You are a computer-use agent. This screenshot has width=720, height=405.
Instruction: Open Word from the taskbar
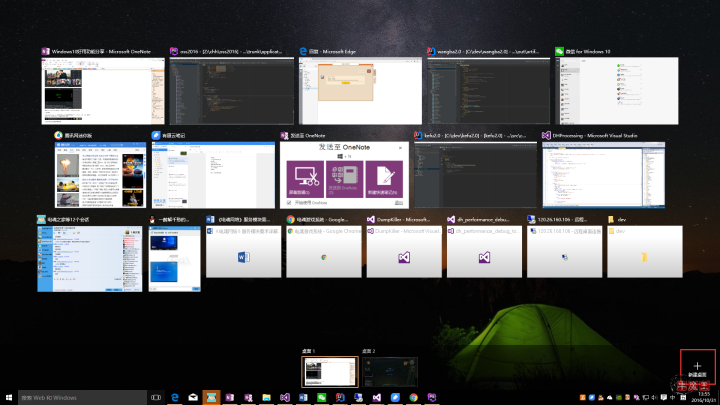(303, 398)
